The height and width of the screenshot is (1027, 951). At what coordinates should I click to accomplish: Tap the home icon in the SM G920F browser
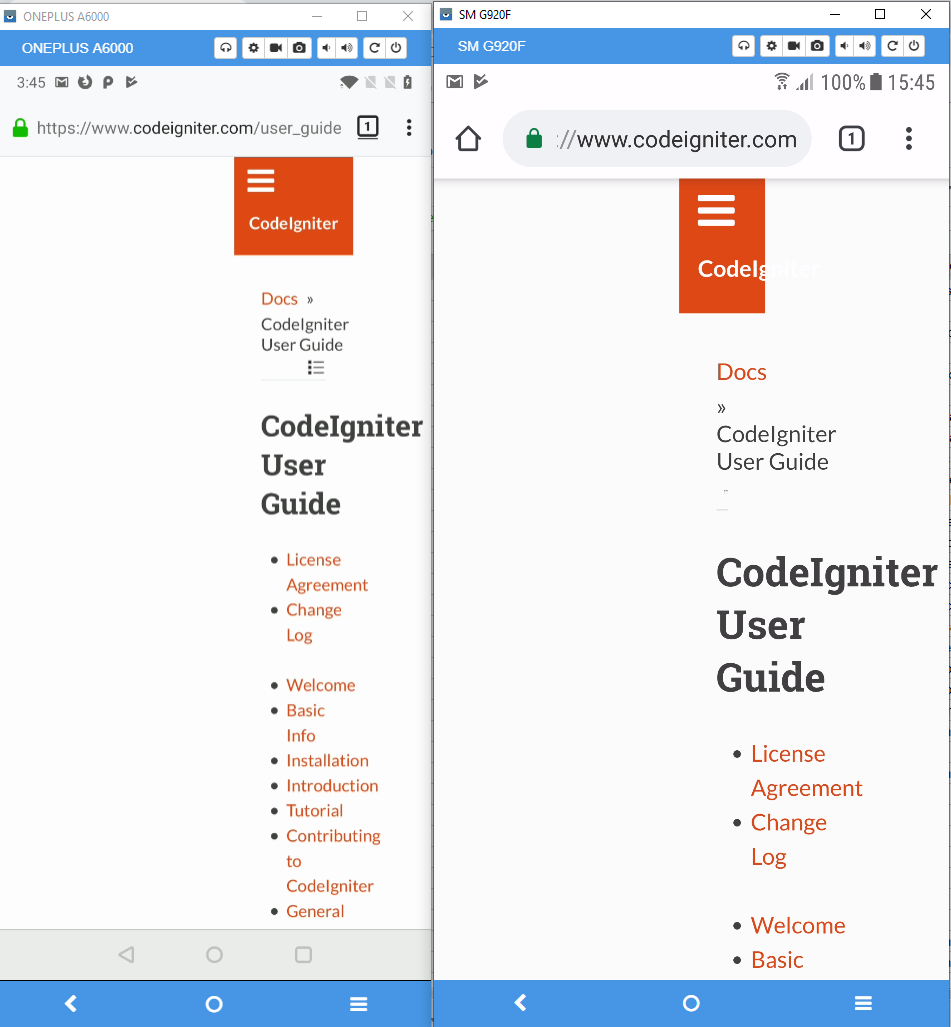point(467,138)
